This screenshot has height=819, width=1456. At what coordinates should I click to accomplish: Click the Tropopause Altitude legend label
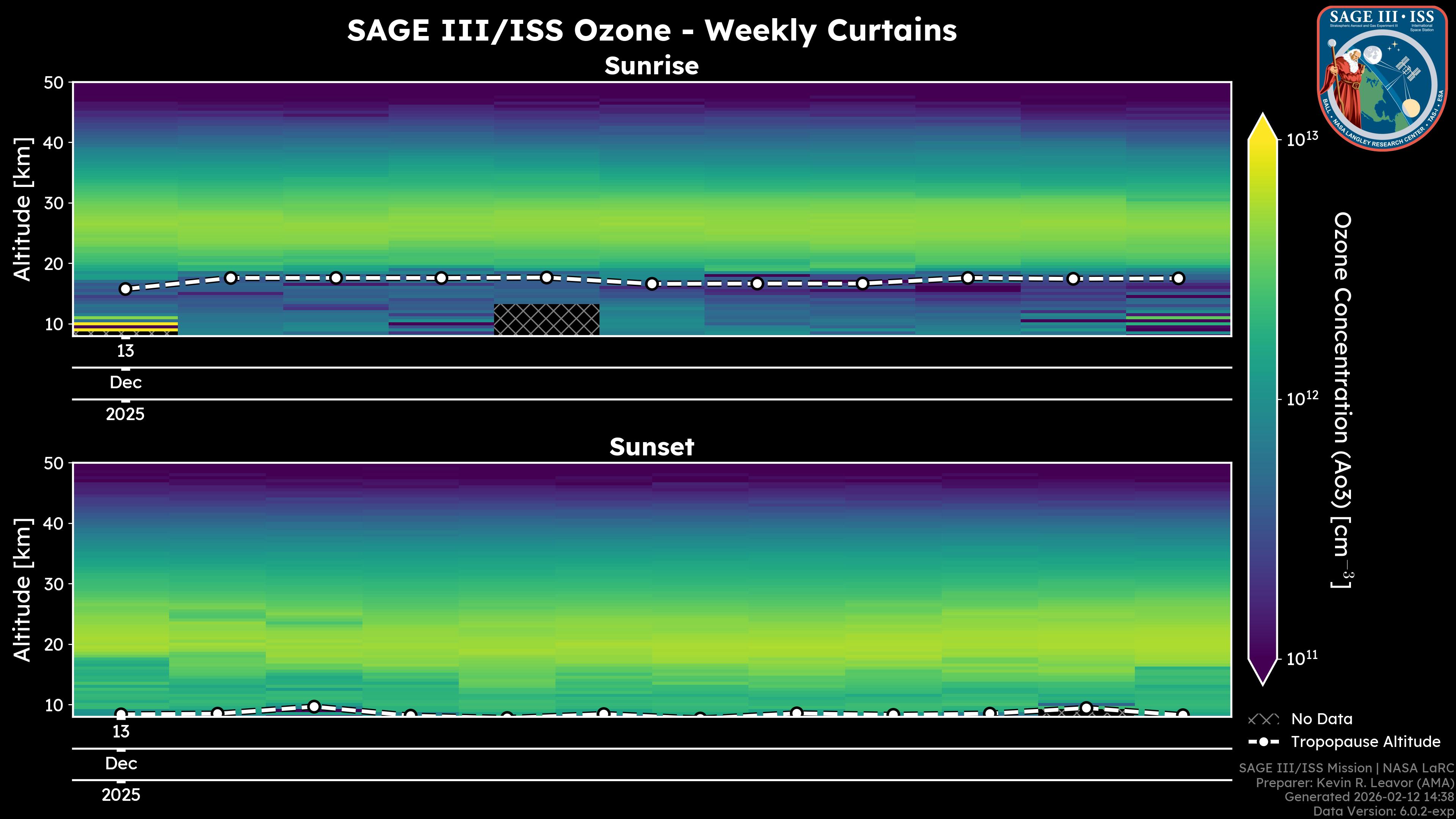click(x=1365, y=742)
